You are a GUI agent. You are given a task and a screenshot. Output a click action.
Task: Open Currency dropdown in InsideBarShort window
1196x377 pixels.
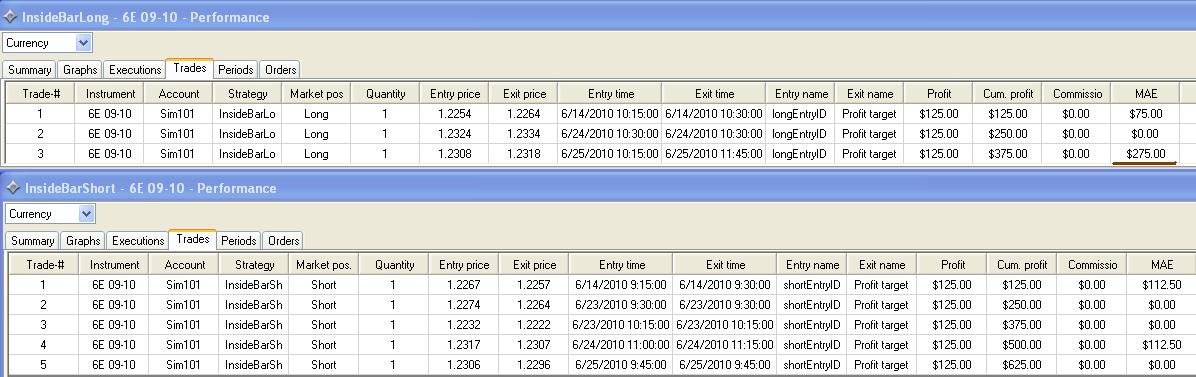pyautogui.click(x=87, y=214)
